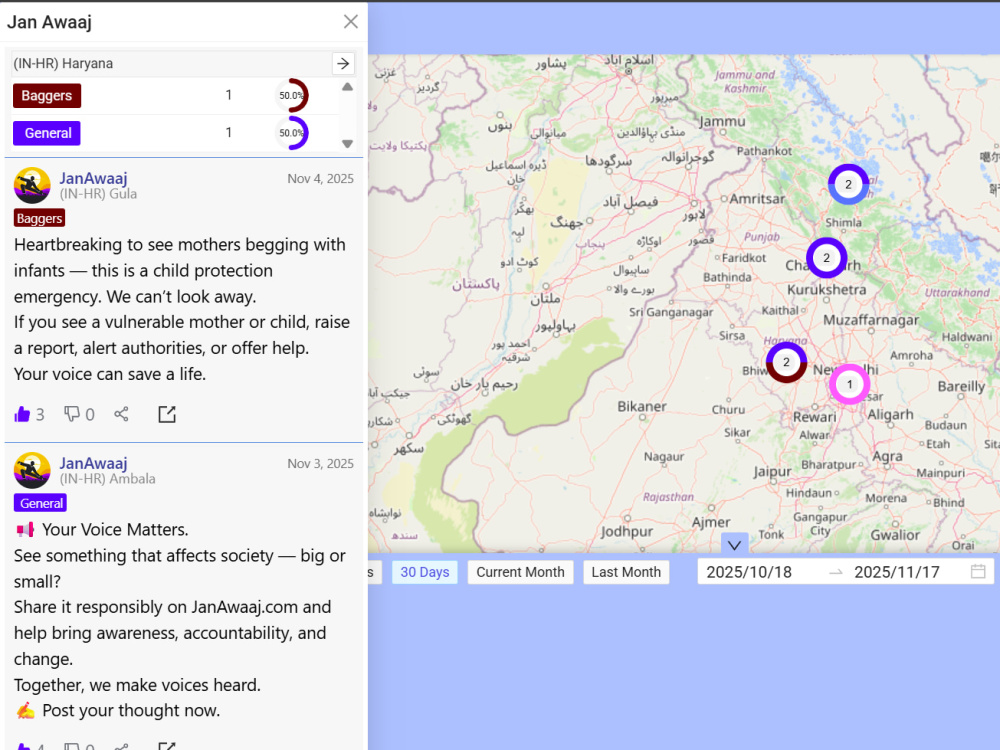Viewport: 1000px width, 750px height.
Task: Close the Jan Awaaj panel
Action: (x=351, y=22)
